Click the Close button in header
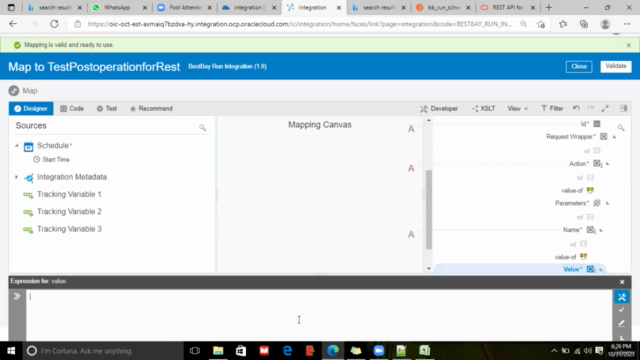 (579, 66)
